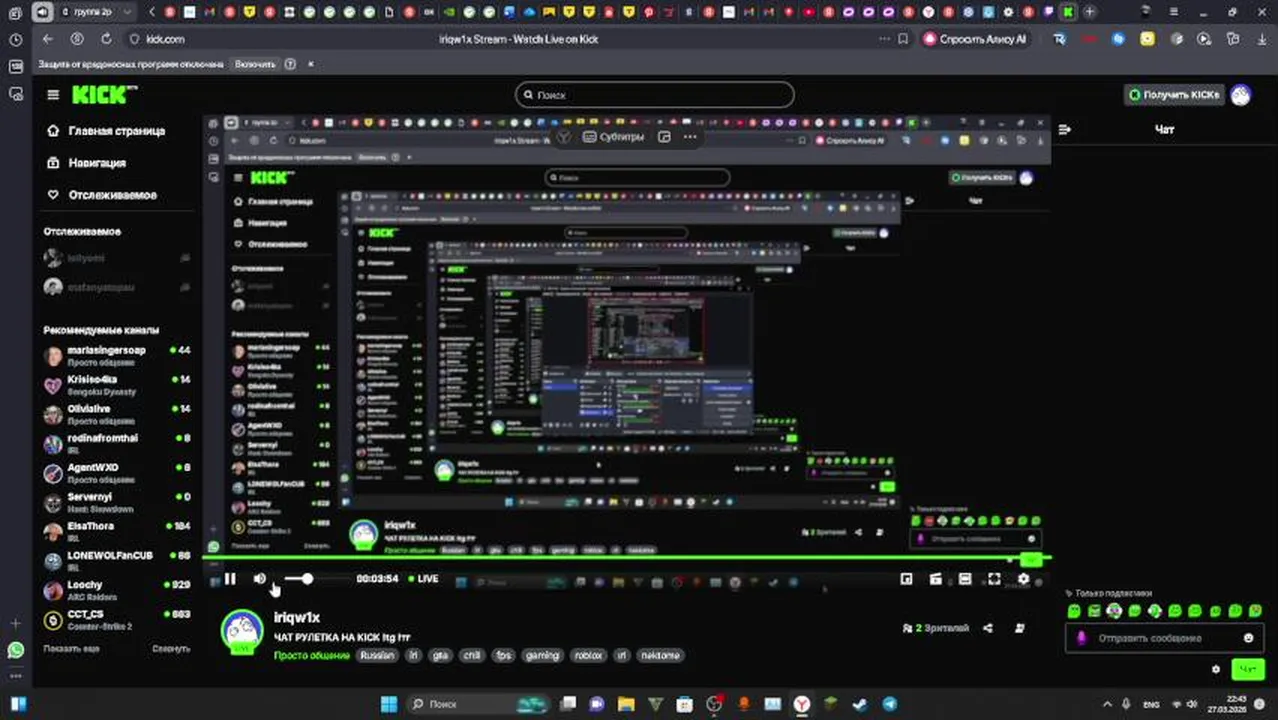Select the chill tag
The image size is (1278, 720).
pos(472,656)
